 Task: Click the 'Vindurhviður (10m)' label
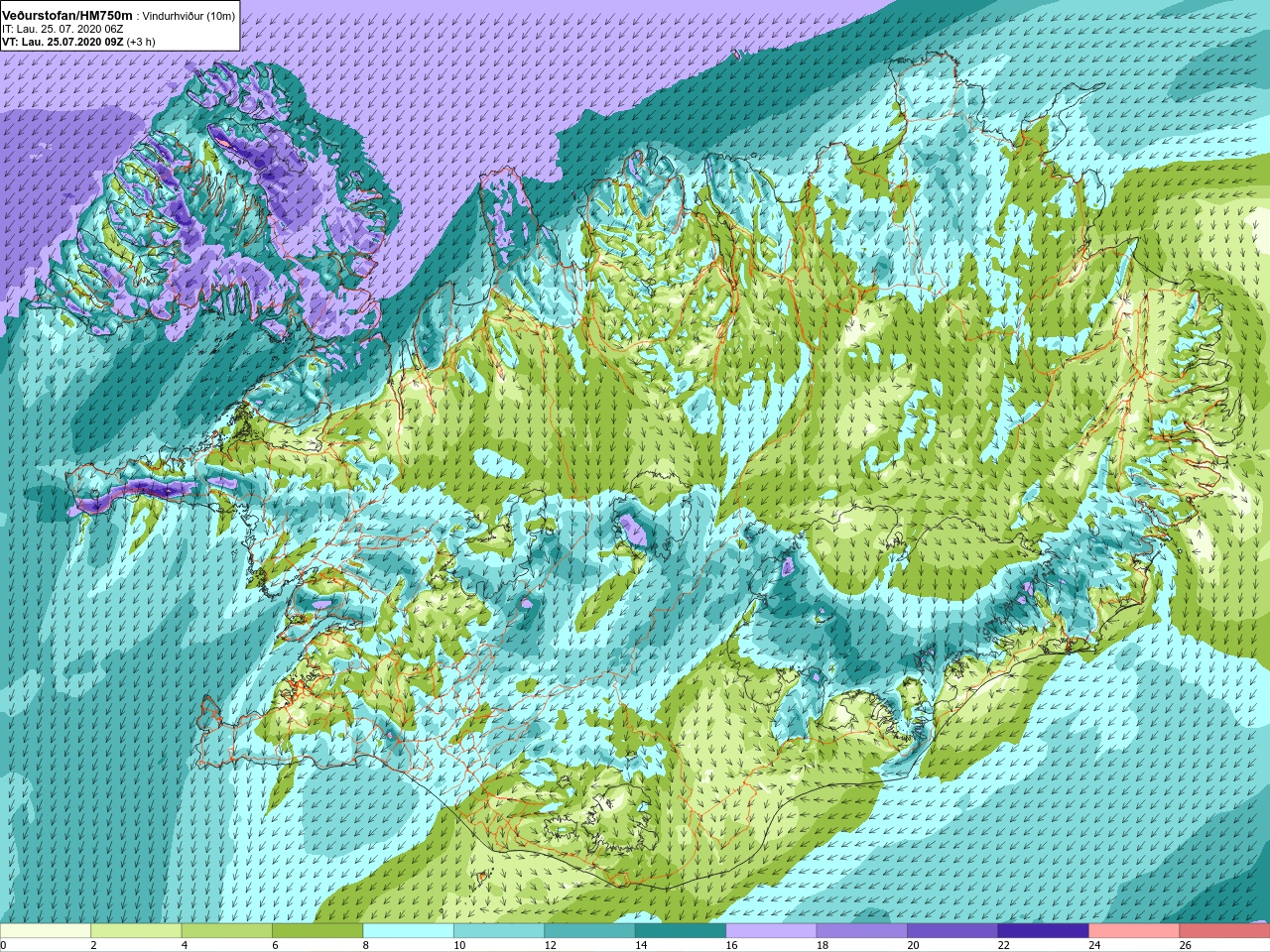coord(189,17)
